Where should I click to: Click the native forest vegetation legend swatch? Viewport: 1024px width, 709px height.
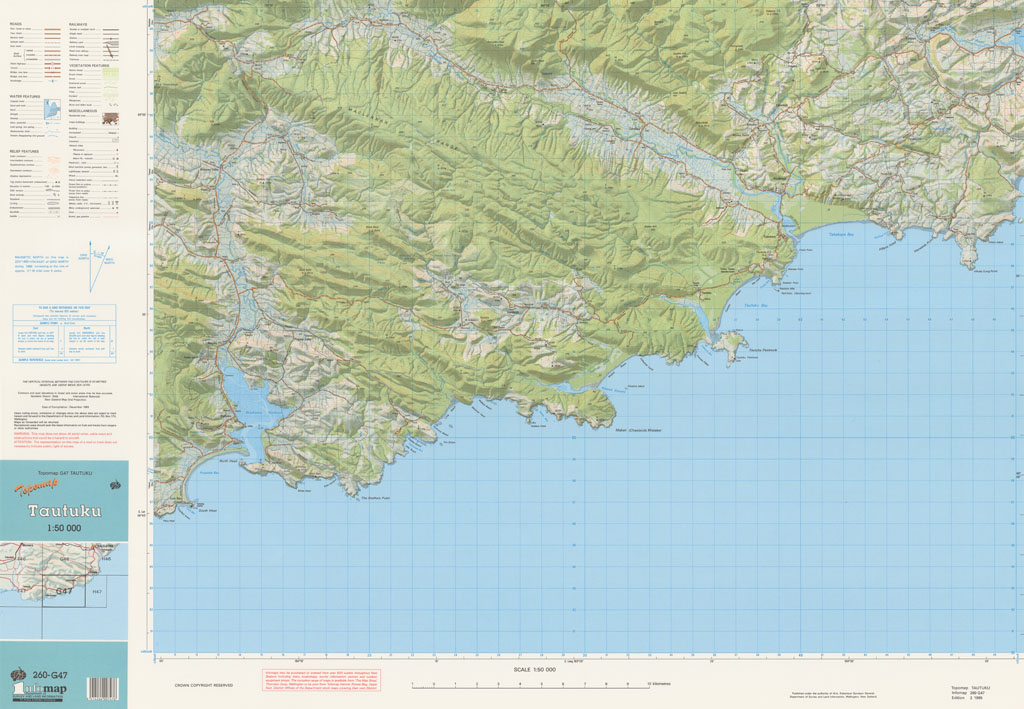(x=110, y=72)
